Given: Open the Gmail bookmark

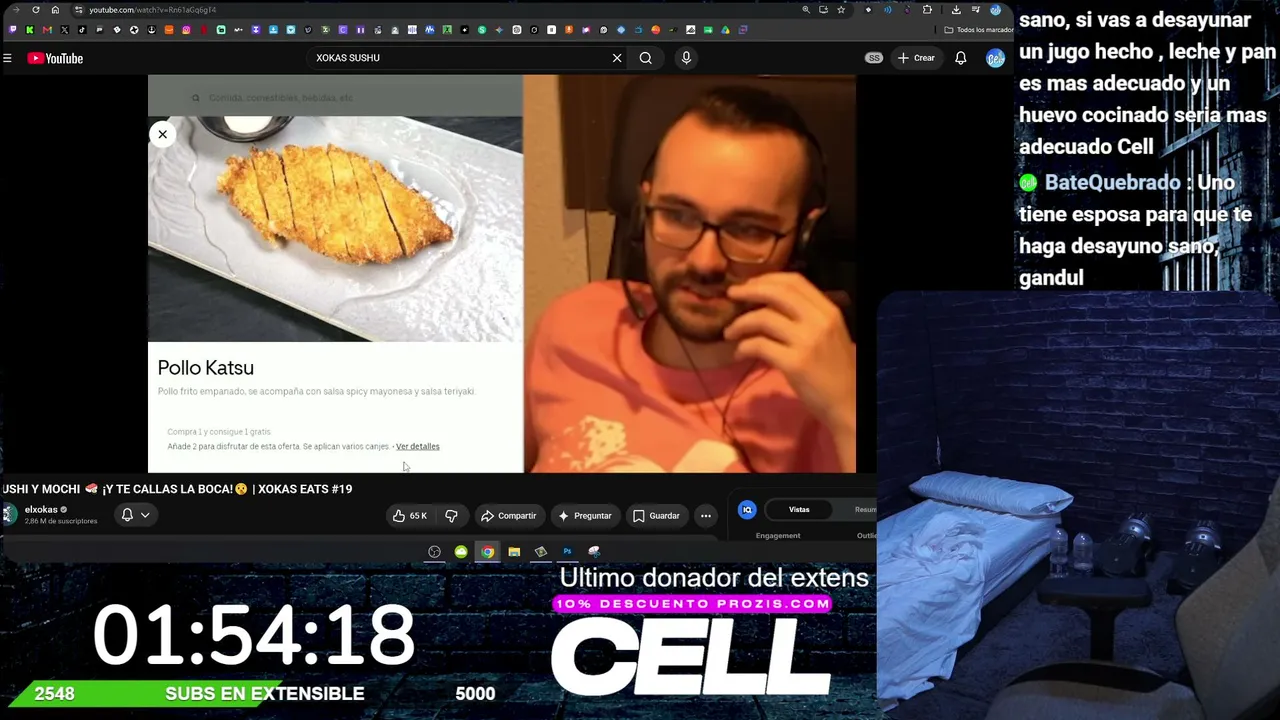Looking at the screenshot, I should pyautogui.click(x=47, y=30).
